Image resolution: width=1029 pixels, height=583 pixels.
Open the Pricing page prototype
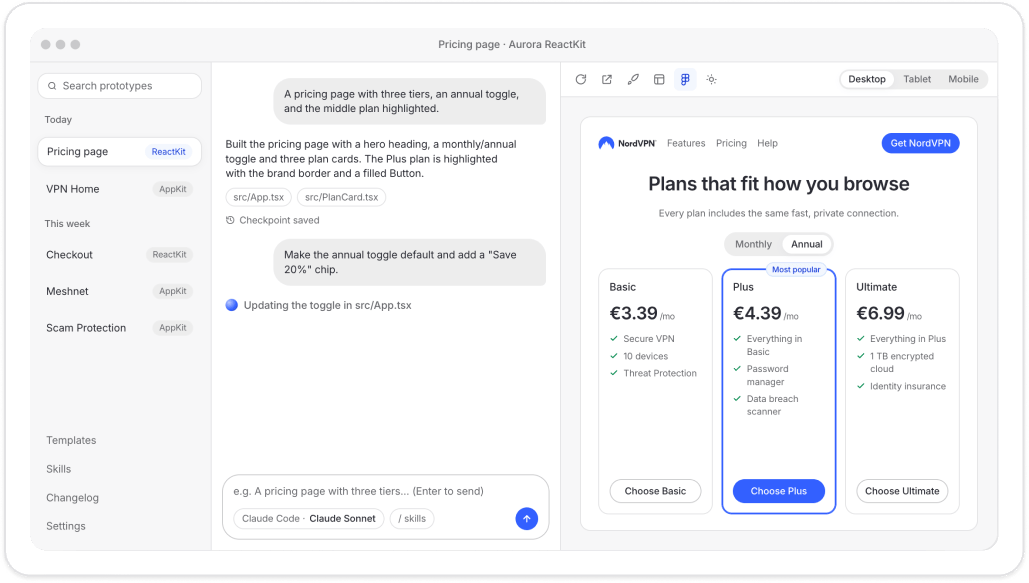click(119, 152)
